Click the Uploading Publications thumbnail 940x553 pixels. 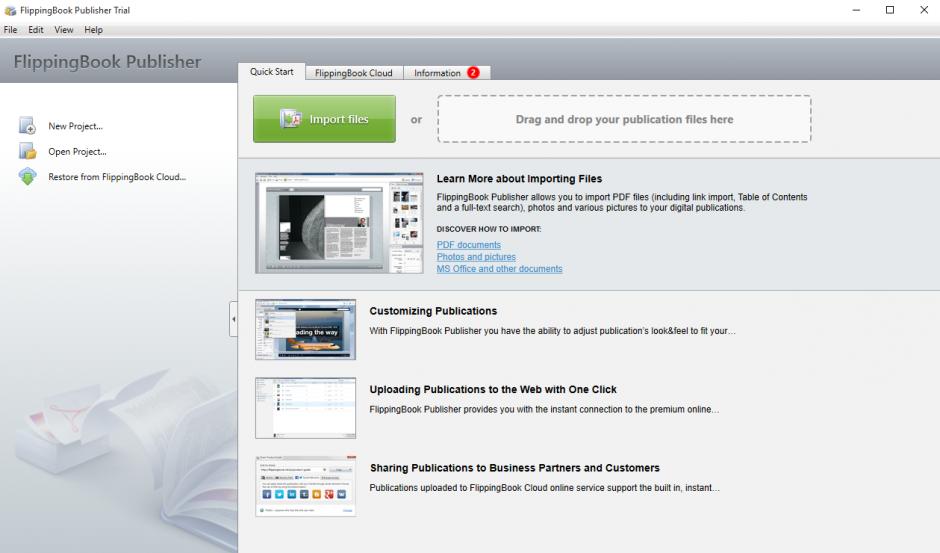305,408
